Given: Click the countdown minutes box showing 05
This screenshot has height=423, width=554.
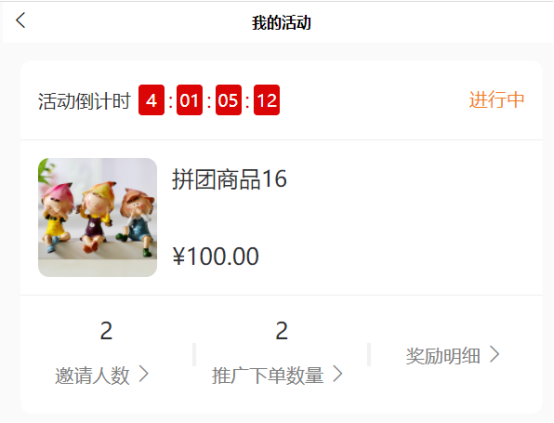Looking at the screenshot, I should [229, 100].
